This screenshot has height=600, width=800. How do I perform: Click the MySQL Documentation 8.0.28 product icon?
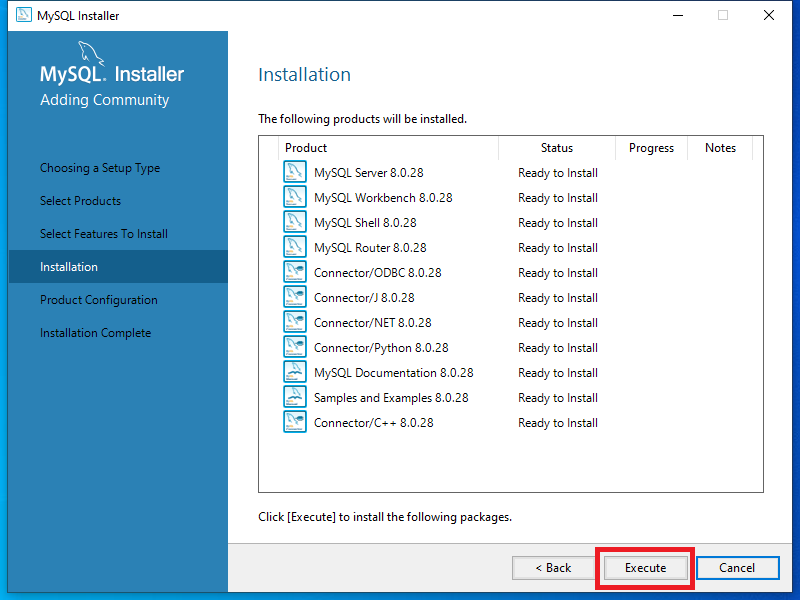tap(295, 372)
